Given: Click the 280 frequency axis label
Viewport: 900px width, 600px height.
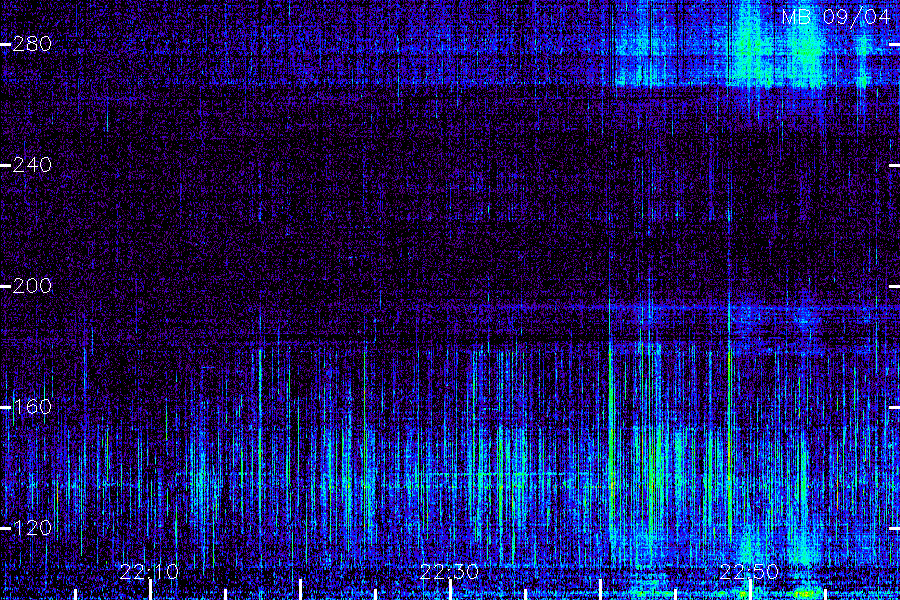Looking at the screenshot, I should pyautogui.click(x=32, y=44).
